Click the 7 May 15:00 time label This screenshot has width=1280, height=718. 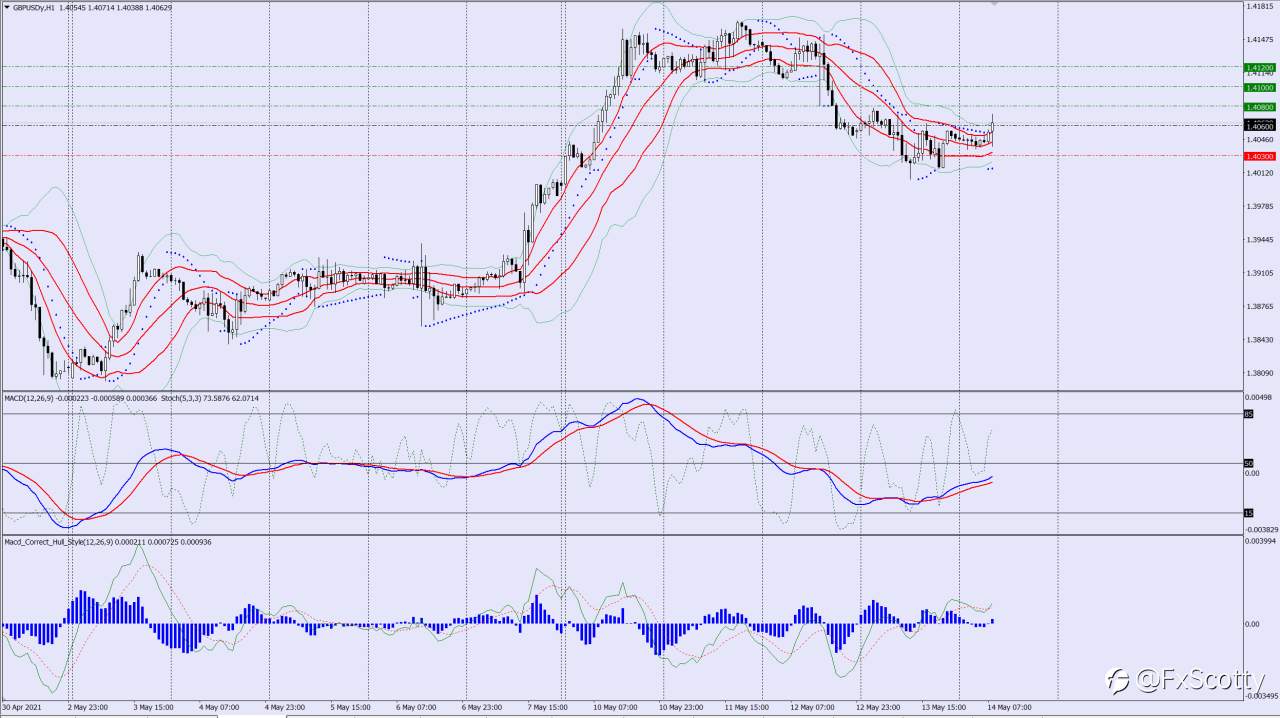point(548,707)
